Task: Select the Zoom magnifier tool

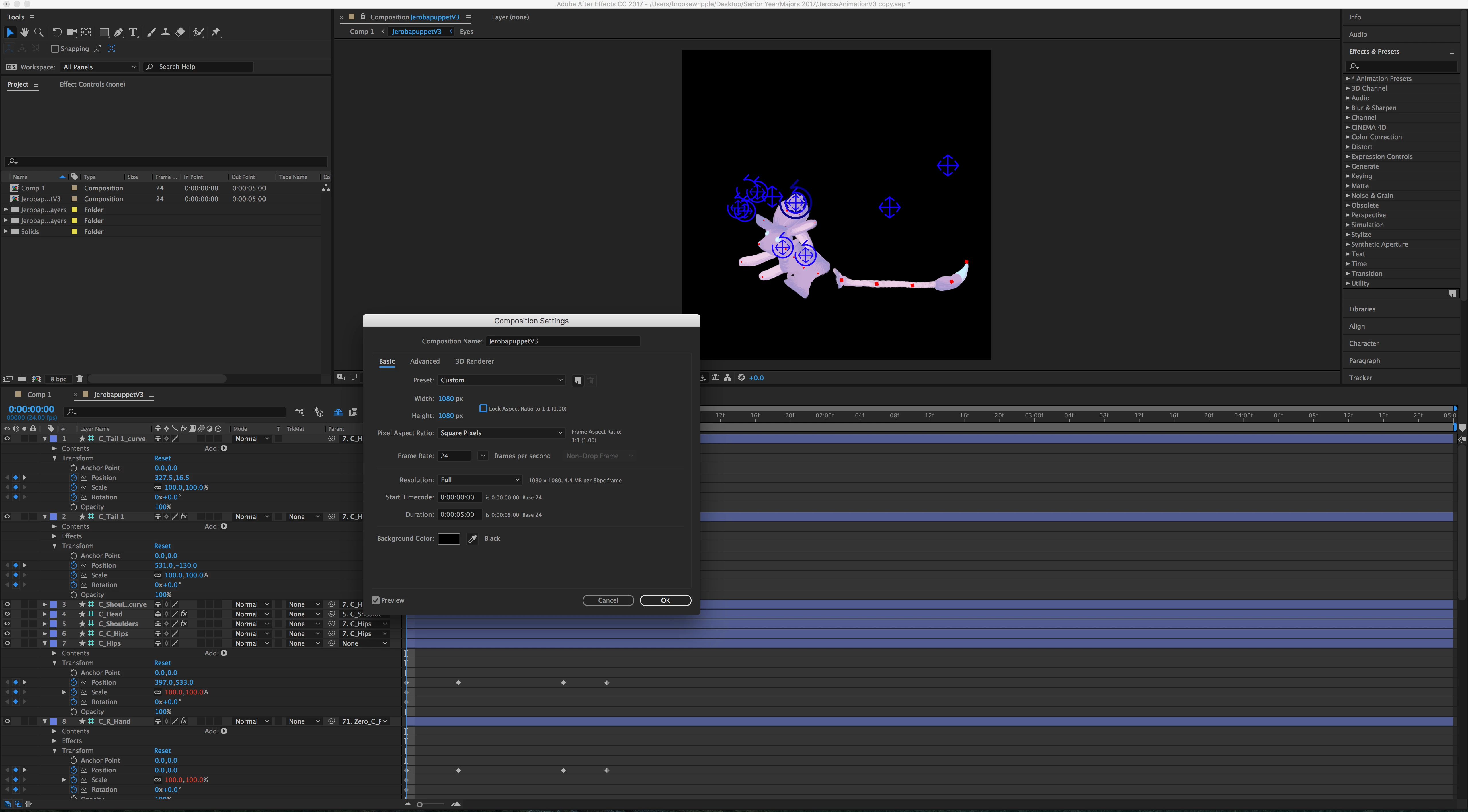Action: point(39,32)
